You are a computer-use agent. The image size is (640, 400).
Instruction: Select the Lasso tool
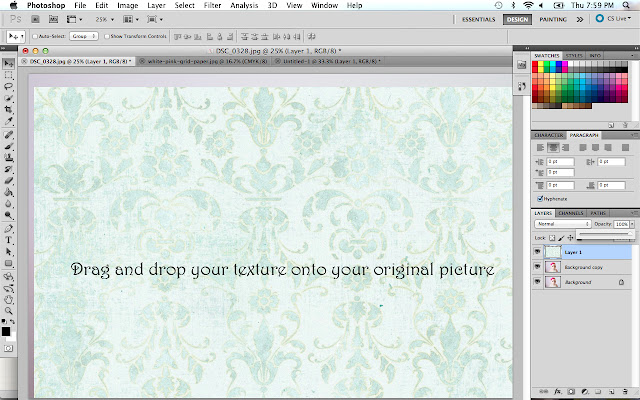(8, 87)
